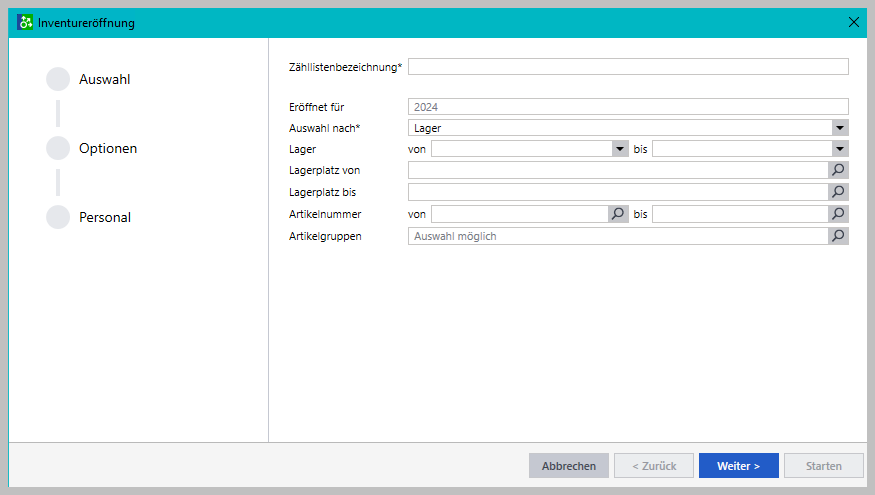Expand the Lager bis dropdown arrow
The height and width of the screenshot is (495, 875).
[x=840, y=149]
